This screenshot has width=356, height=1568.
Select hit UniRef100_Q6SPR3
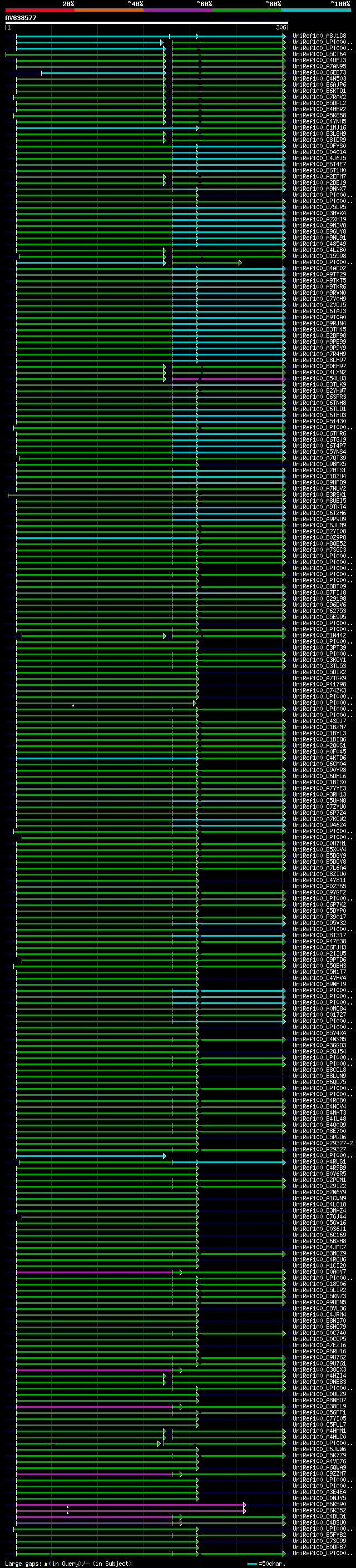(x=319, y=396)
